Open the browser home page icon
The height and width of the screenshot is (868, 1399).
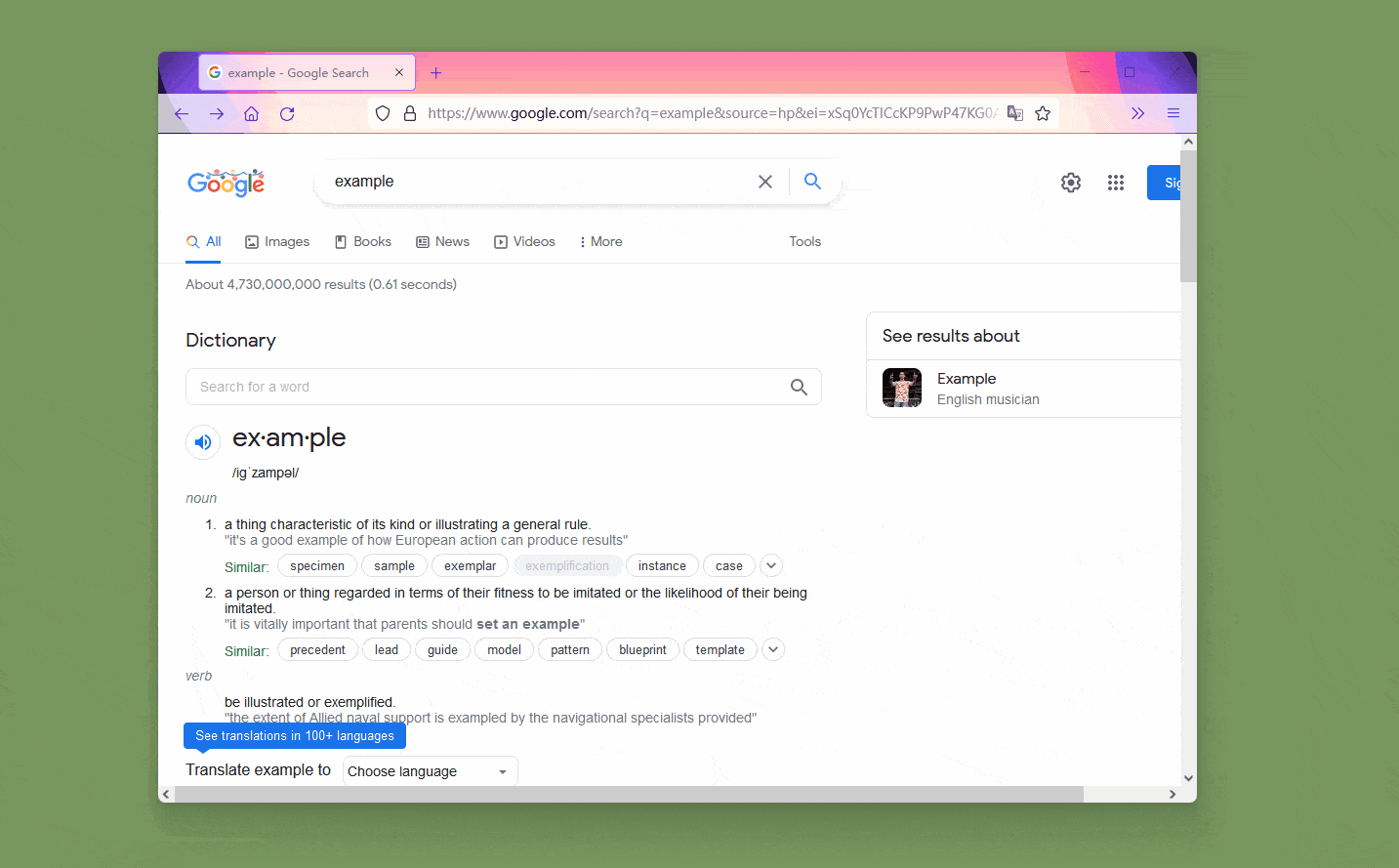(252, 114)
